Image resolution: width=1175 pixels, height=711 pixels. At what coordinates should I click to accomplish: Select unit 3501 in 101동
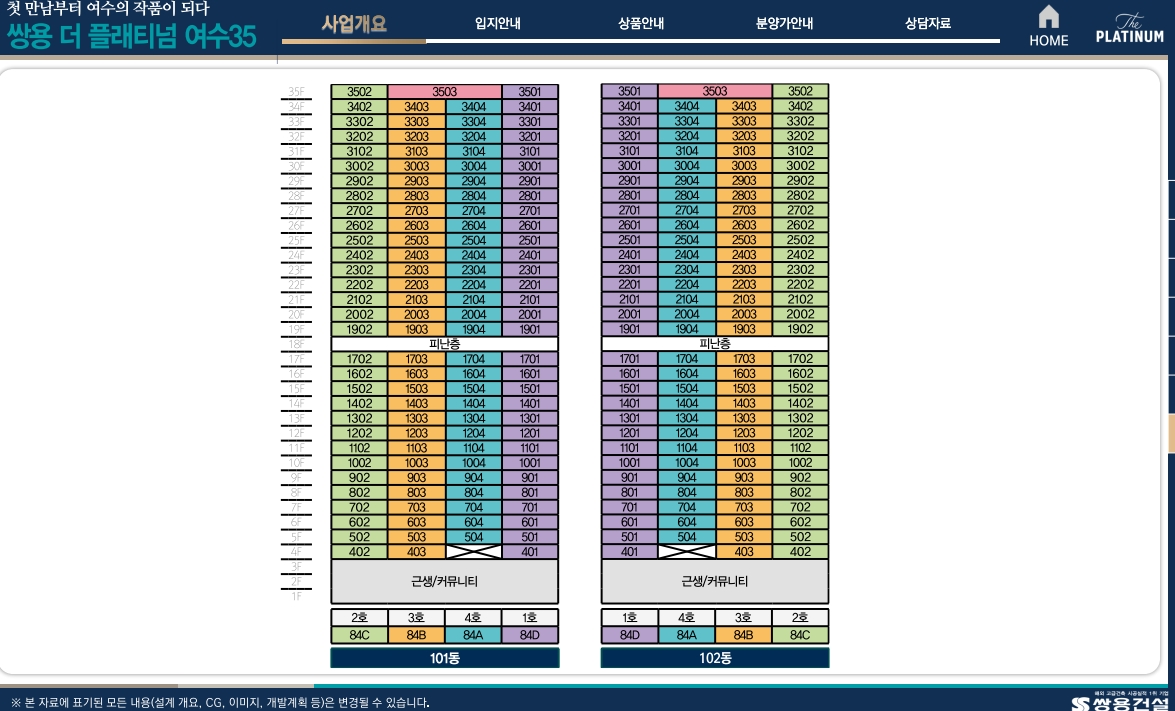530,91
